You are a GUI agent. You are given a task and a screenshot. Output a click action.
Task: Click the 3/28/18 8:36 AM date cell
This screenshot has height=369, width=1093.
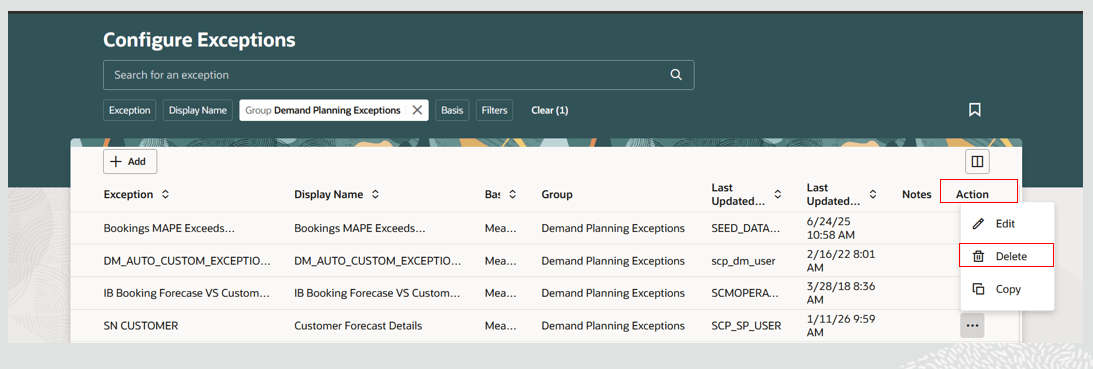click(x=841, y=294)
